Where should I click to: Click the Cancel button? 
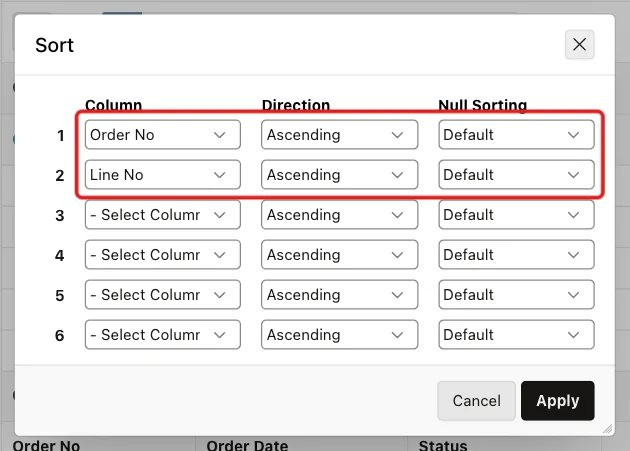point(477,401)
